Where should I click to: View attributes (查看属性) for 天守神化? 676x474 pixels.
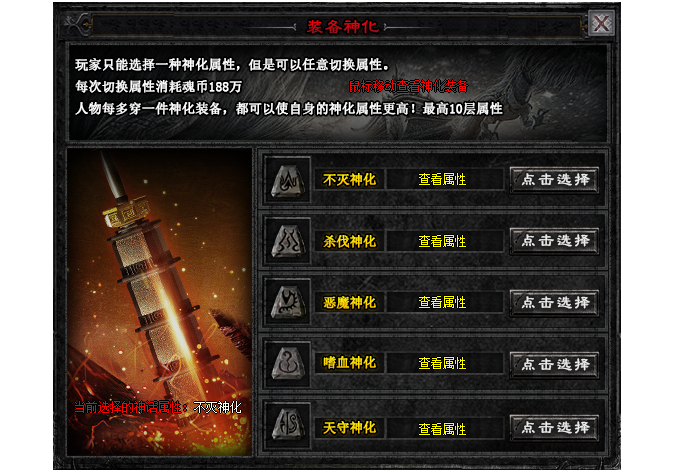[442, 429]
